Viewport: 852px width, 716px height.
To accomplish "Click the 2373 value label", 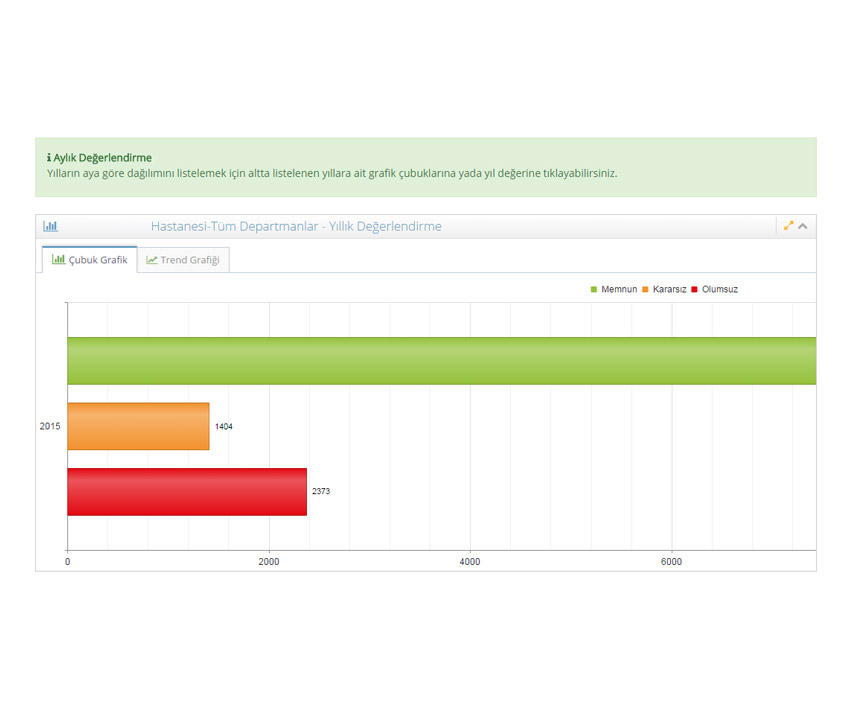I will point(321,491).
